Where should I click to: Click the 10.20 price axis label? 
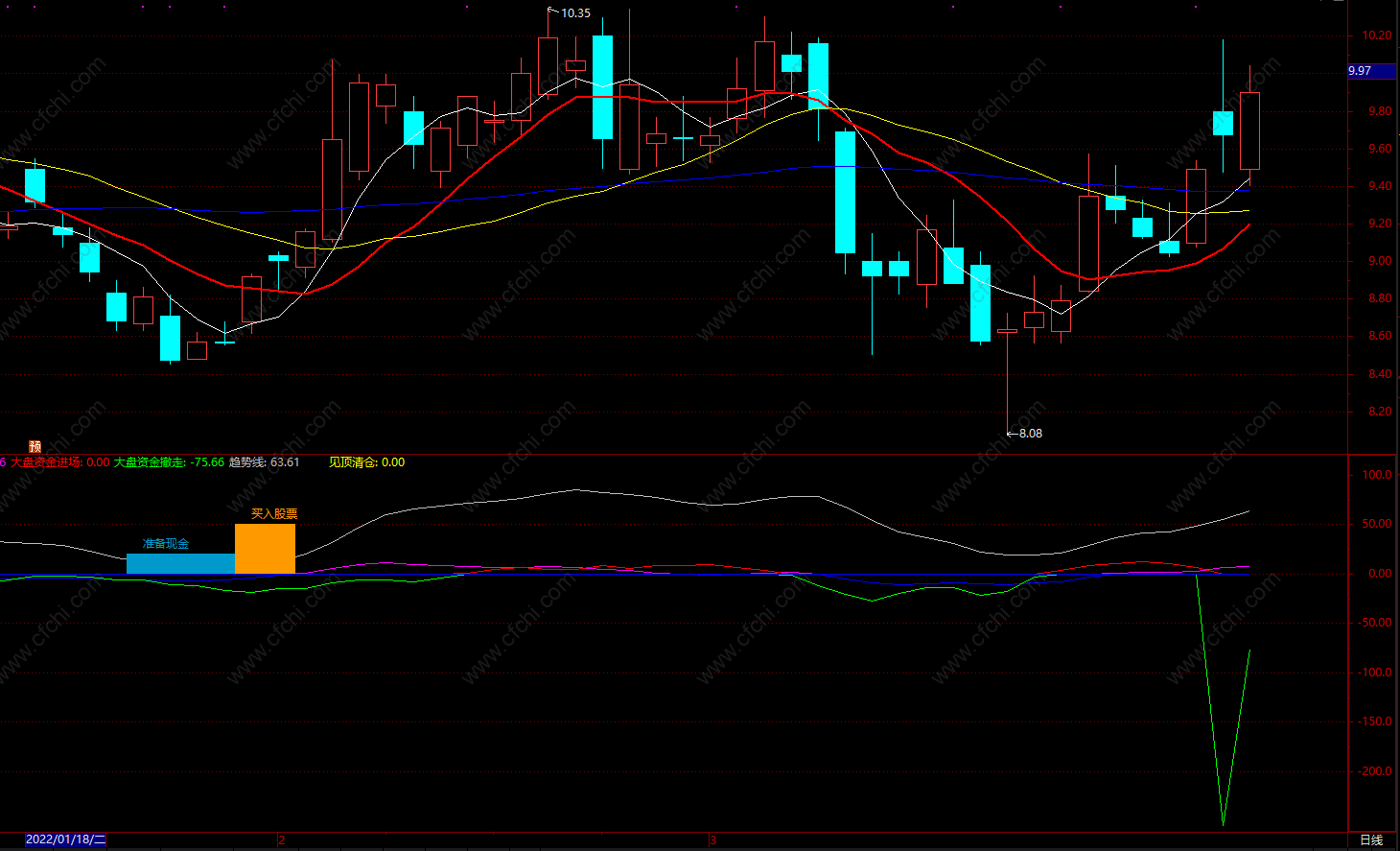click(x=1377, y=35)
